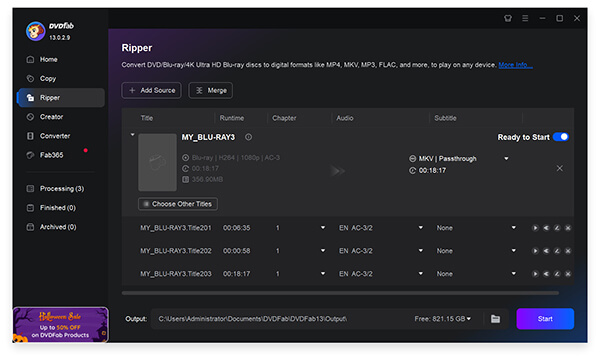600x360 pixels.
Task: Open advanced settings icon for Title203
Action: click(546, 274)
